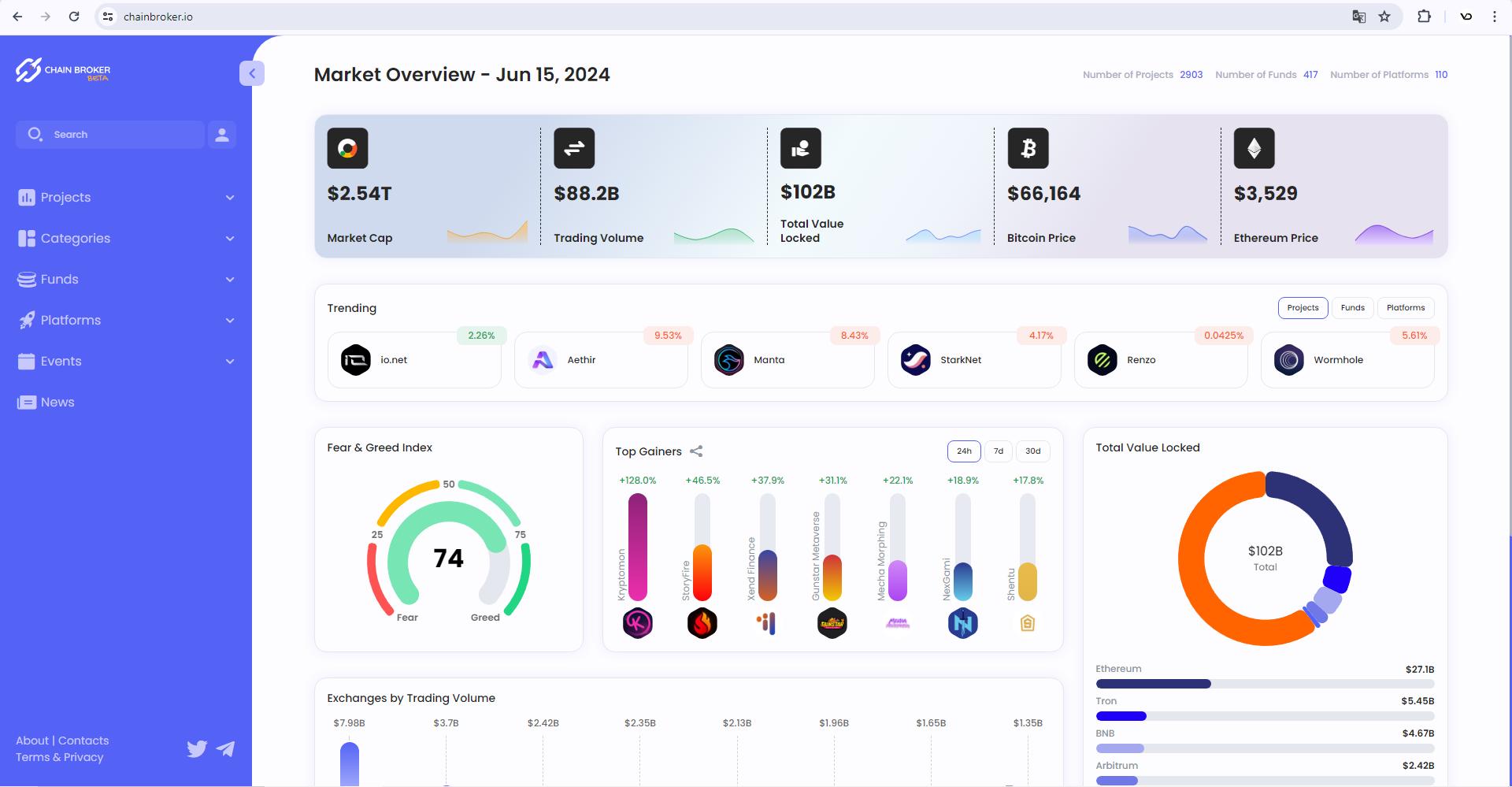Click the Ethereum TVL progress bar

coord(1265,684)
